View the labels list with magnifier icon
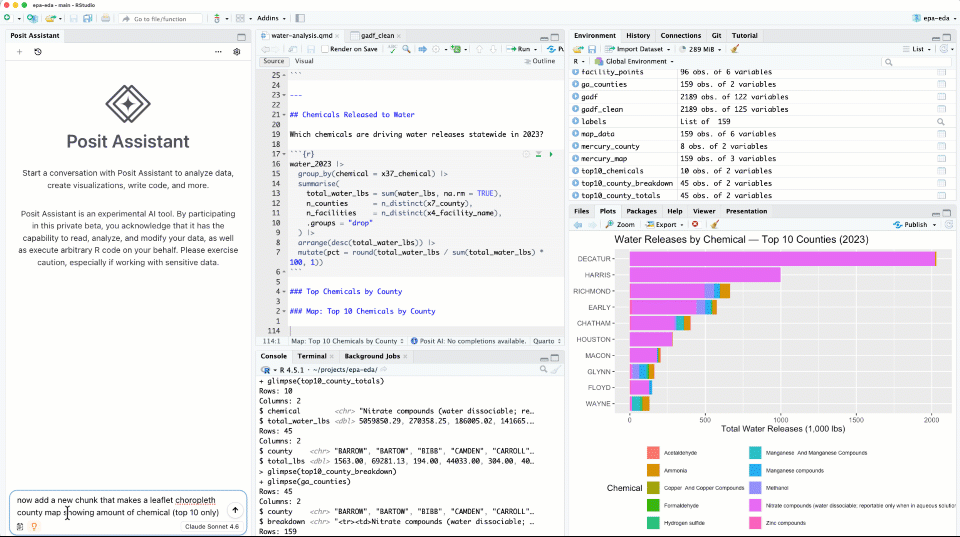 pos(941,122)
